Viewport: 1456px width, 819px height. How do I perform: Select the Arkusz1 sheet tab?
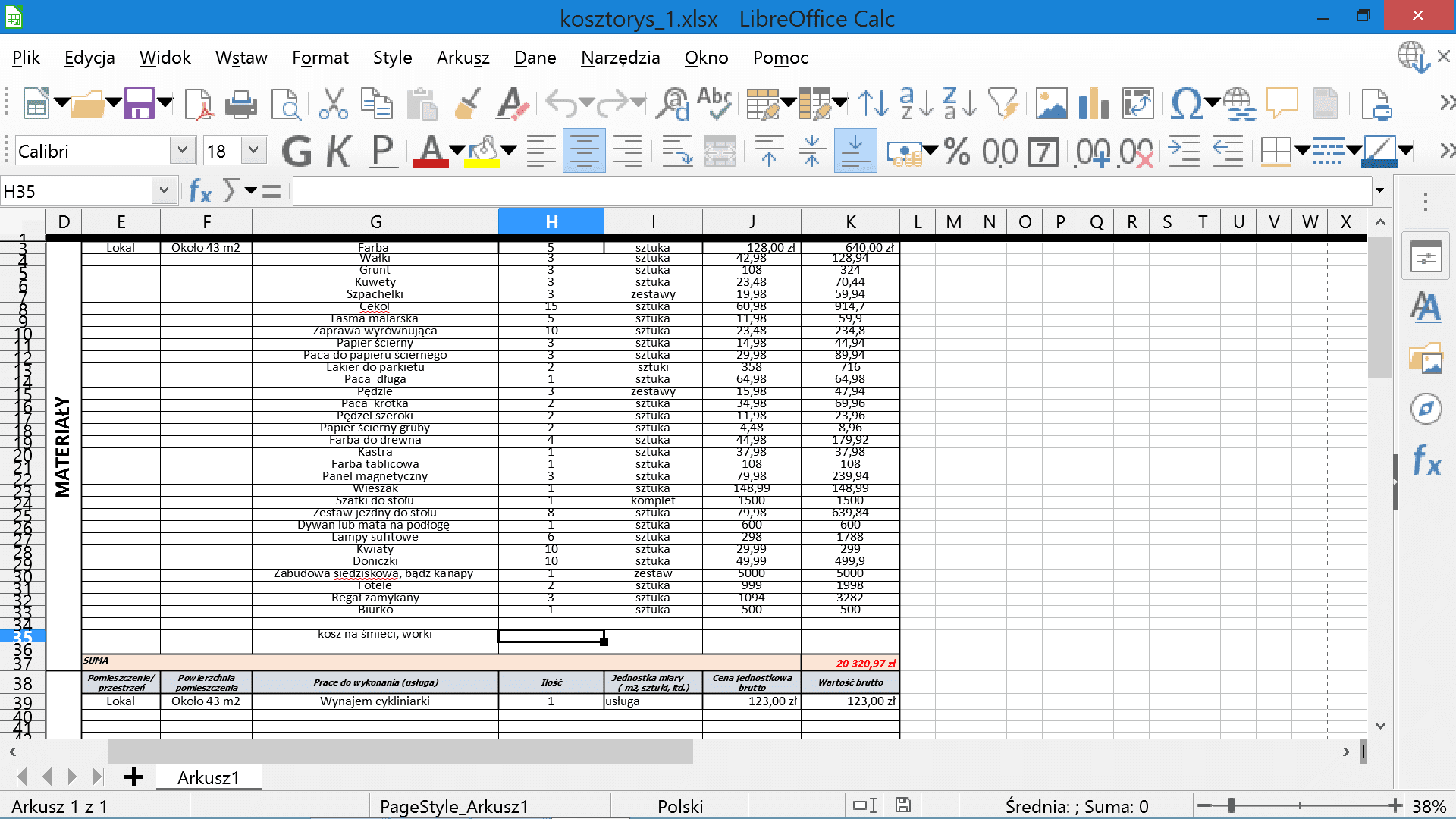tap(209, 777)
